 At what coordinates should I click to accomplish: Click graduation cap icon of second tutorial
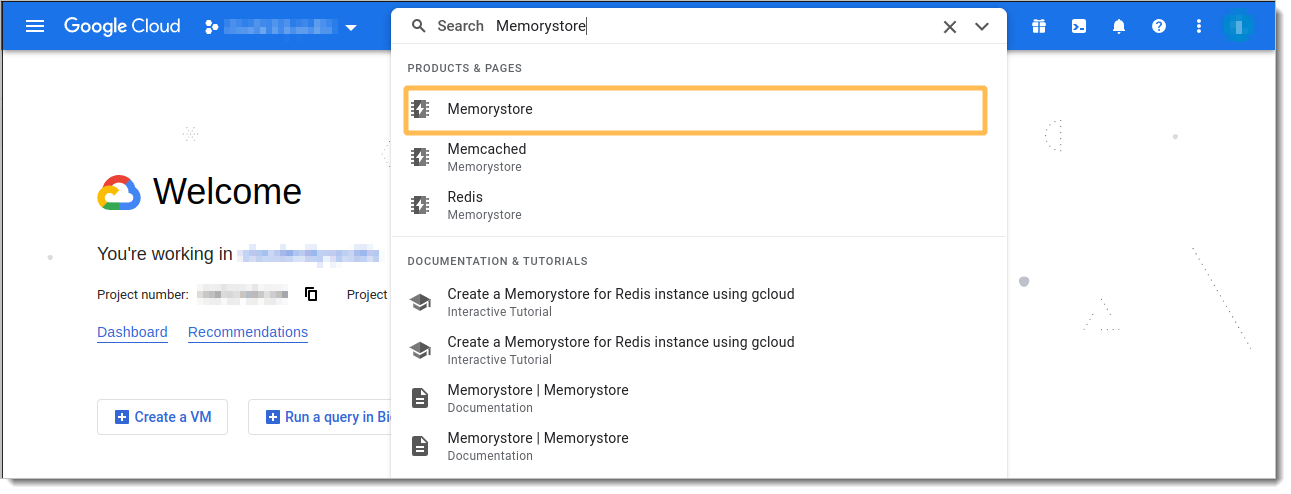pyautogui.click(x=421, y=350)
